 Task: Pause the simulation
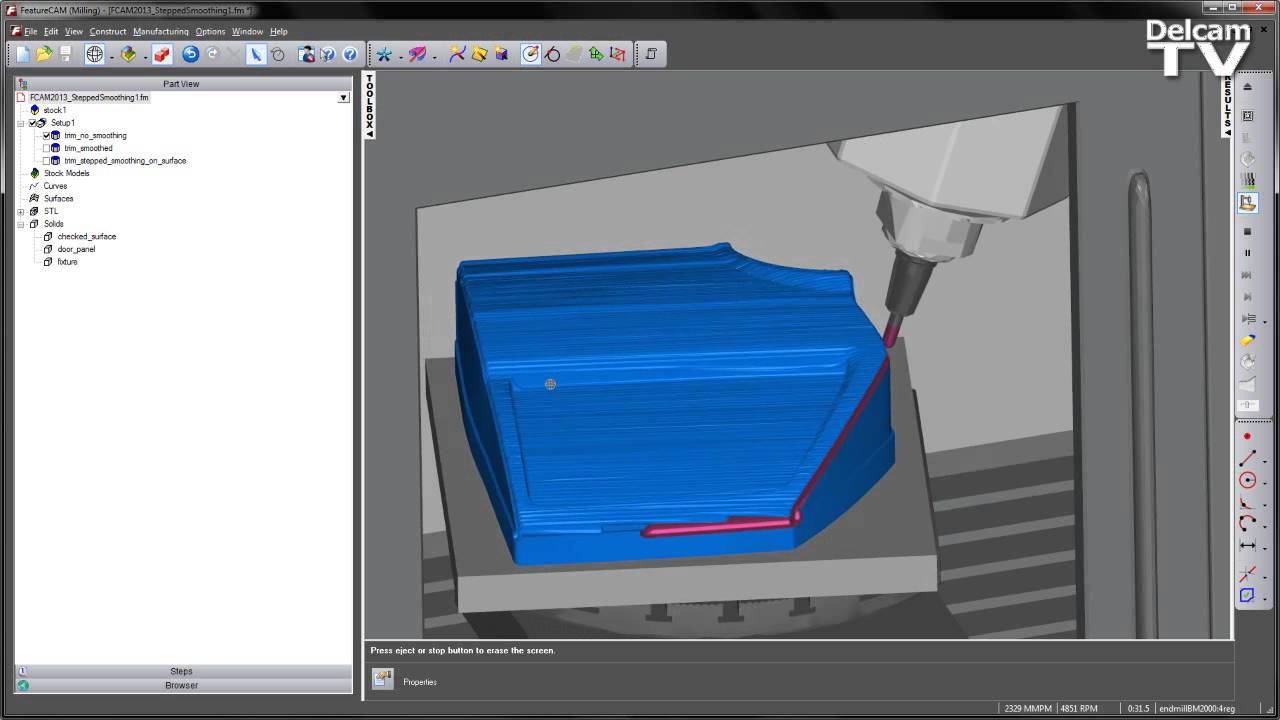[1247, 253]
